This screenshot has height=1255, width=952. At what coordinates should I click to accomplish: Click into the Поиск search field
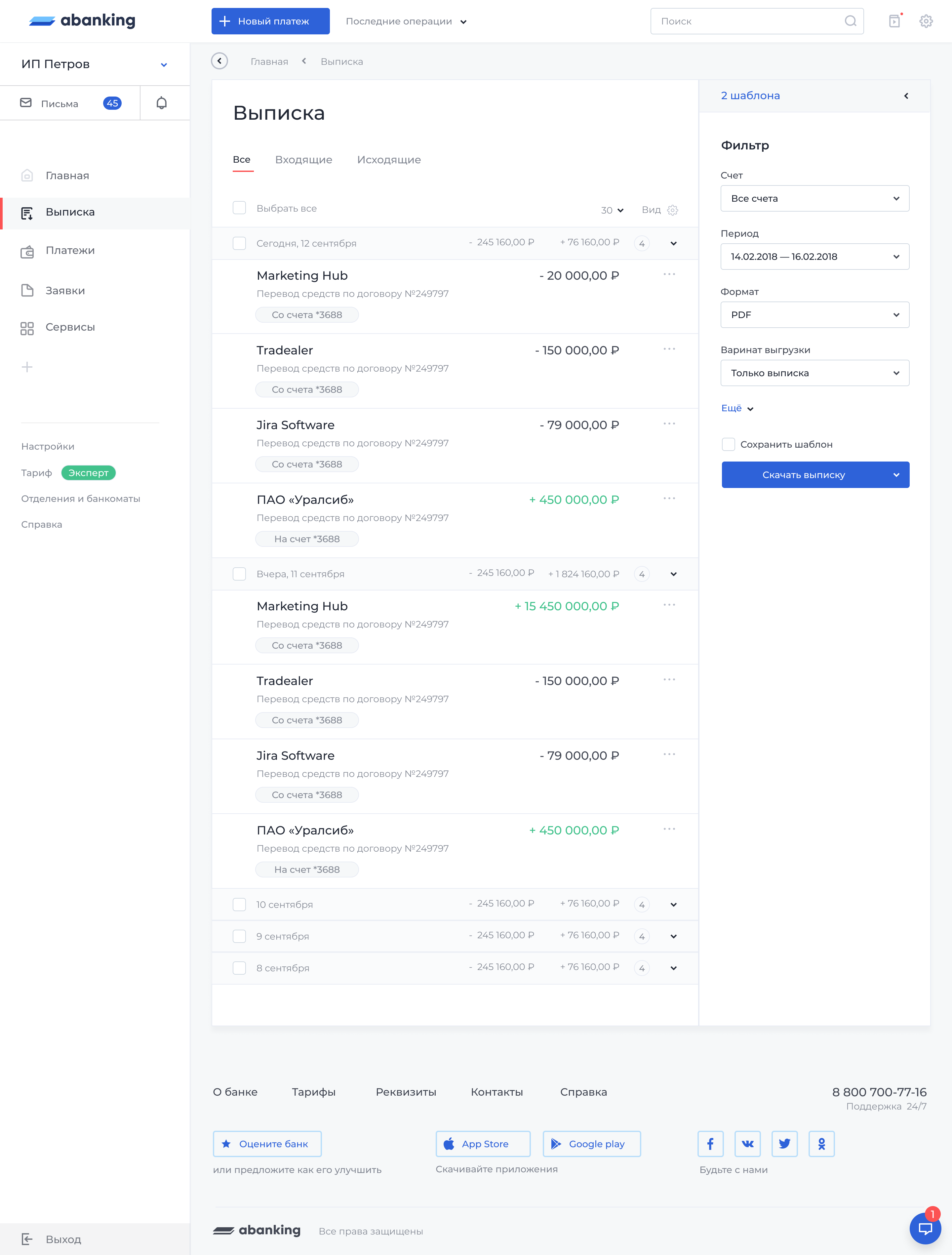(757, 21)
